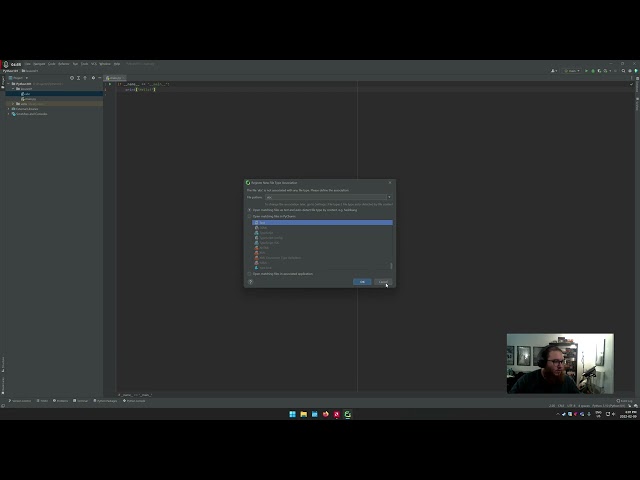Open Project panel gear options
The height and width of the screenshot is (480, 640).
coord(93,78)
